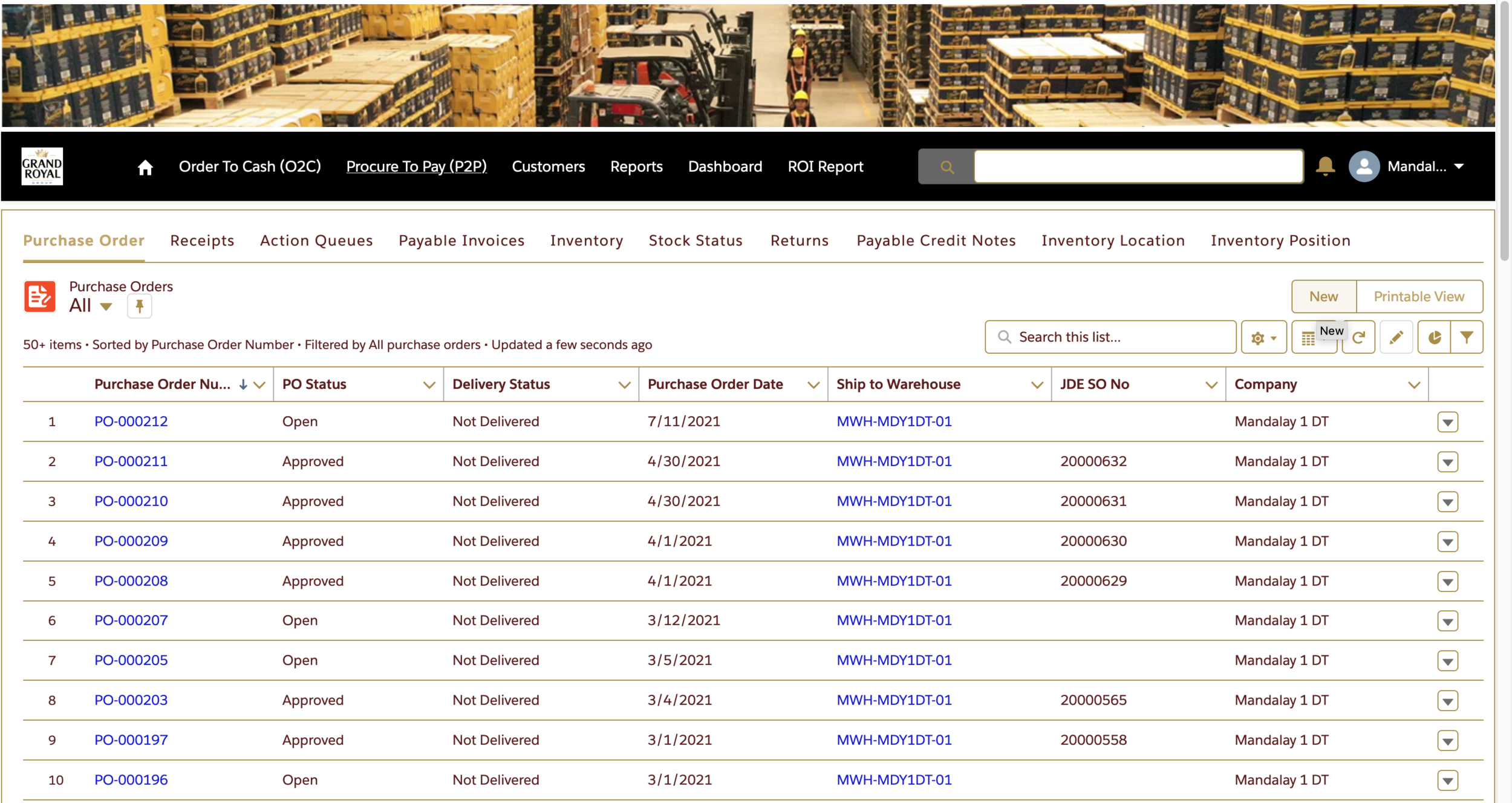The width and height of the screenshot is (1512, 803).
Task: Open row actions for PO-000212
Action: [1447, 422]
